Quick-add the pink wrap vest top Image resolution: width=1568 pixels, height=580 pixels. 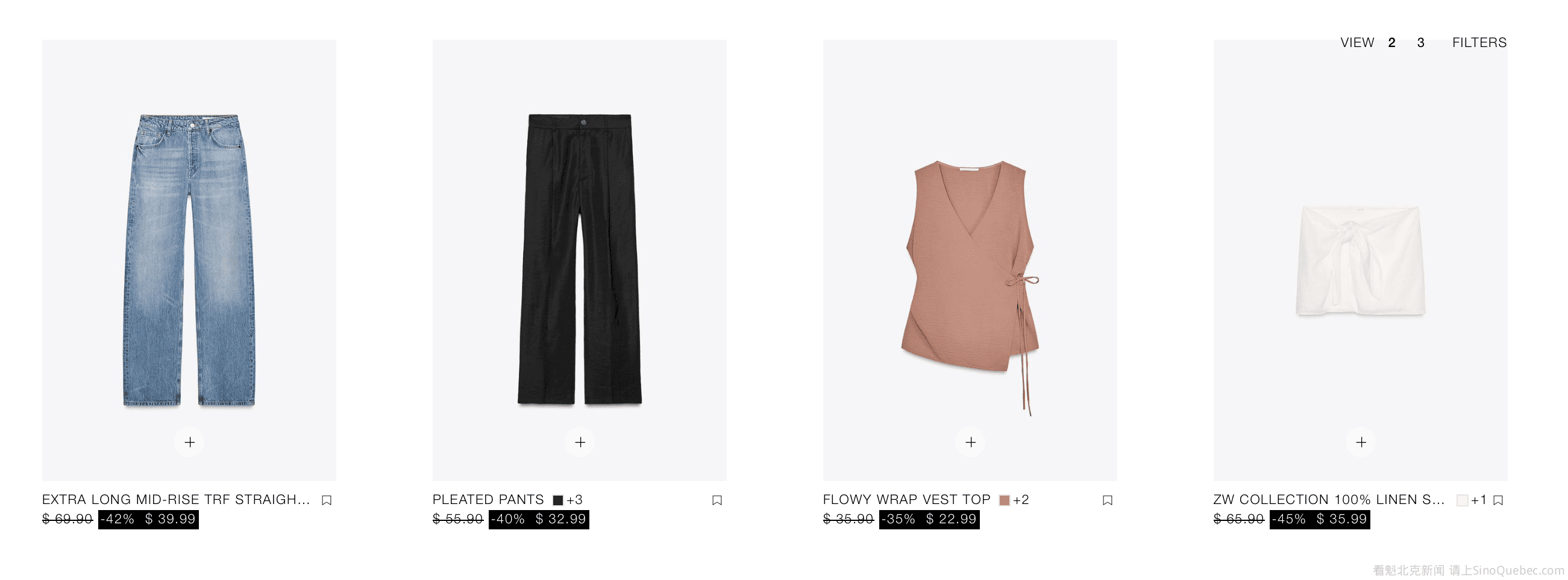[970, 442]
